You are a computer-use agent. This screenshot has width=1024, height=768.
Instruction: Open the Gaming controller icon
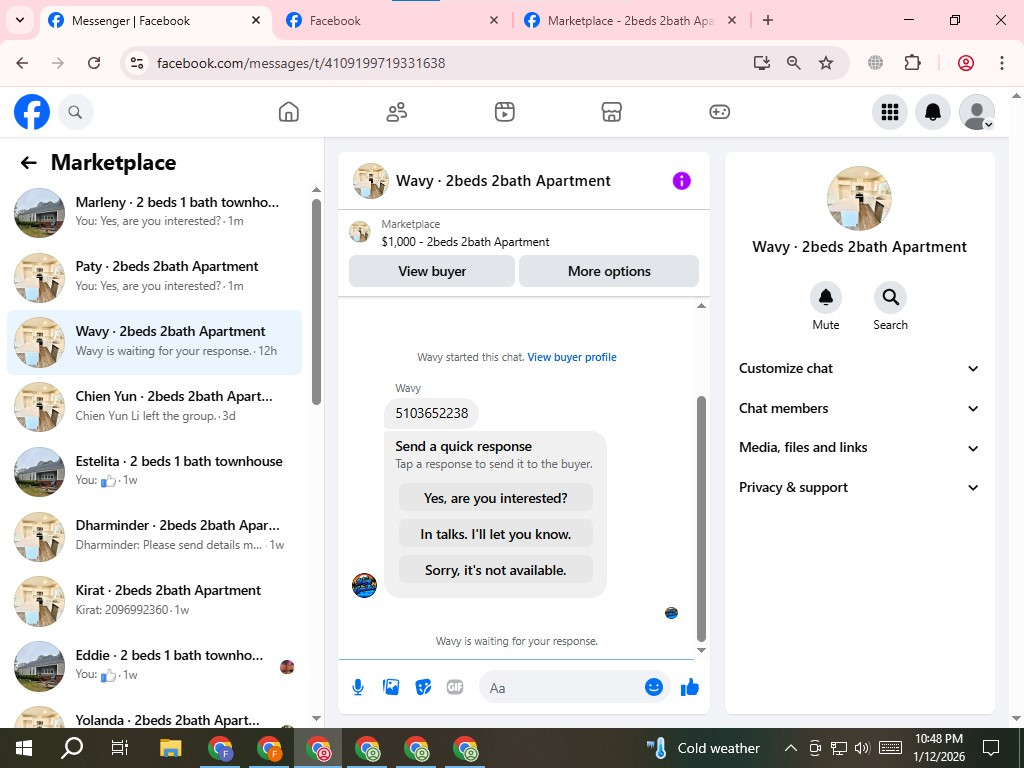click(719, 112)
